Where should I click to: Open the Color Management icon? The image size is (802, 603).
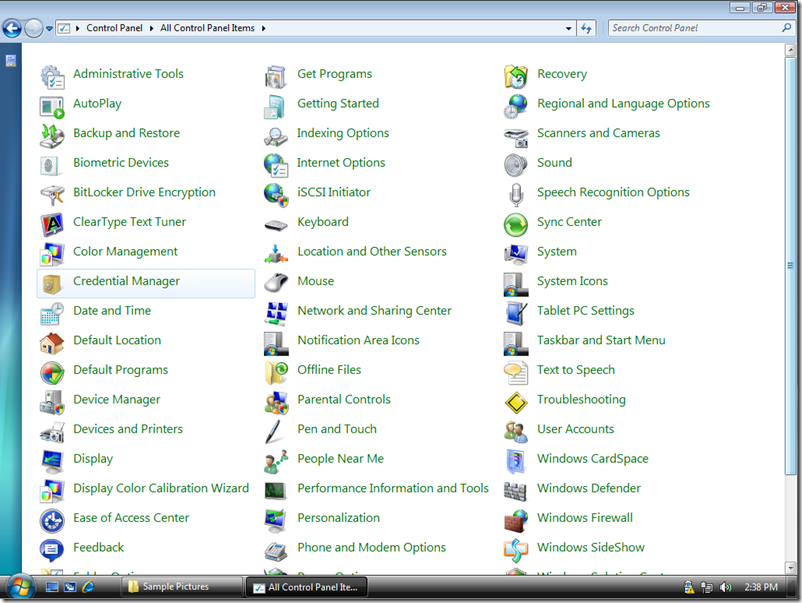point(52,254)
